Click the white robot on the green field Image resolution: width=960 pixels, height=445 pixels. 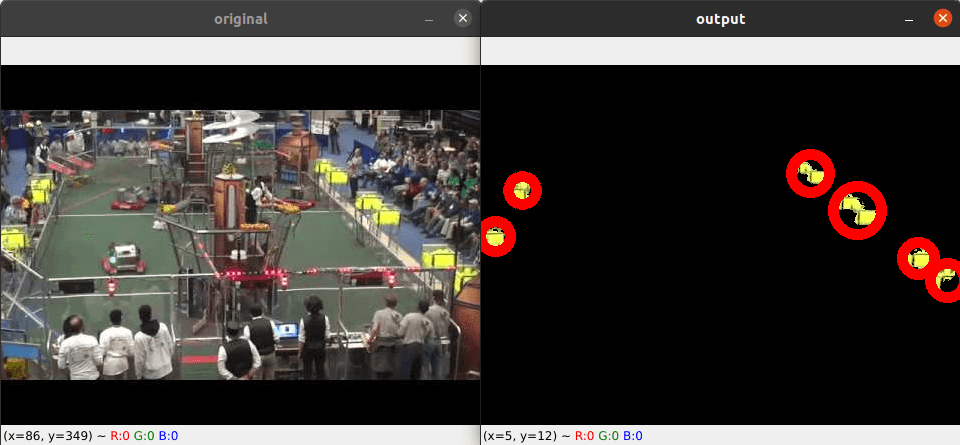(124, 257)
